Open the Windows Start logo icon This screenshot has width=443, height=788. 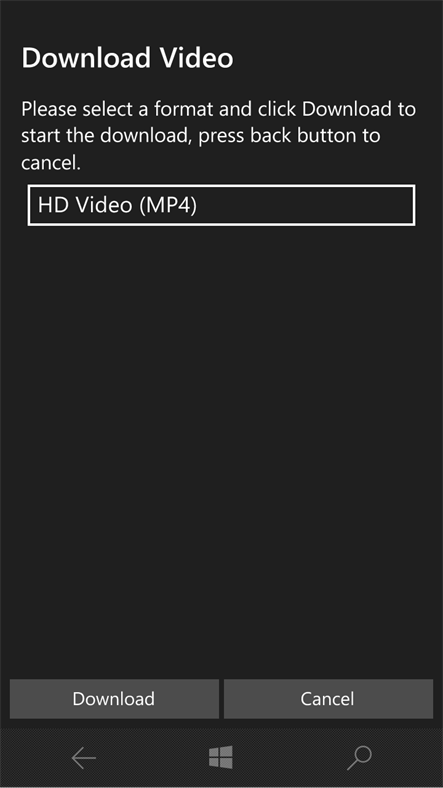pos(221,757)
